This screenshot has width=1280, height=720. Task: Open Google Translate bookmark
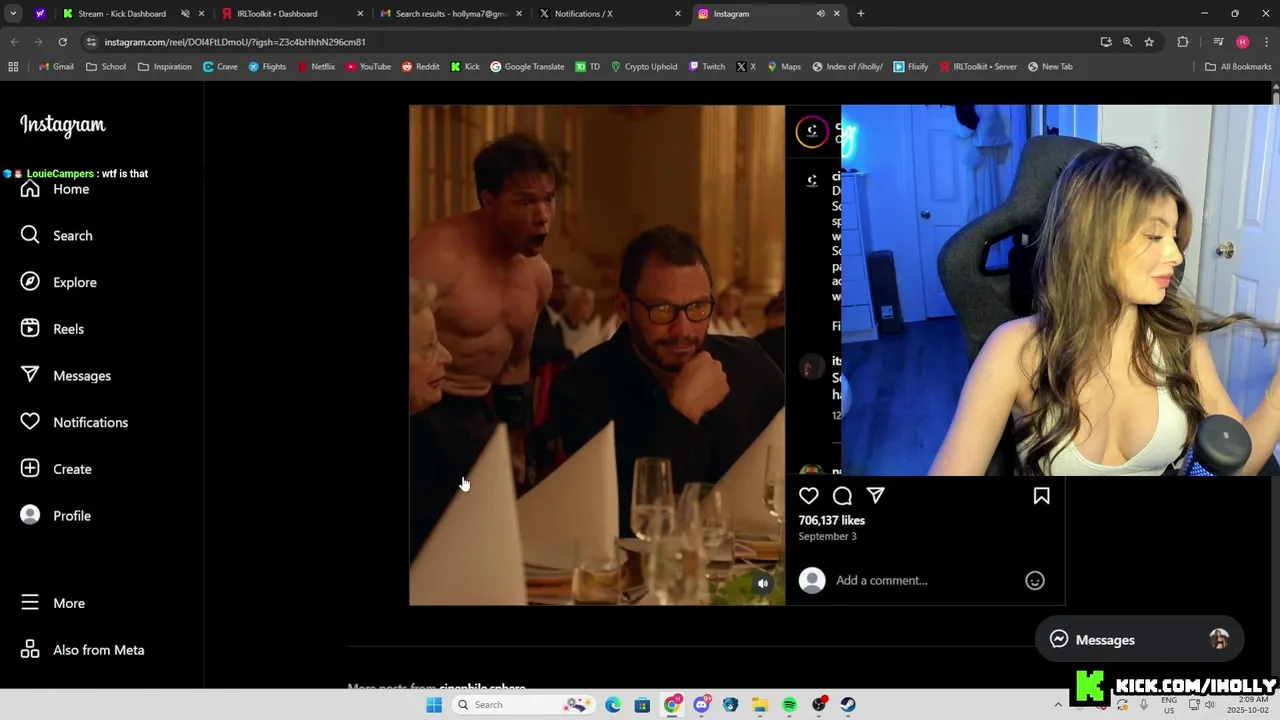527,67
